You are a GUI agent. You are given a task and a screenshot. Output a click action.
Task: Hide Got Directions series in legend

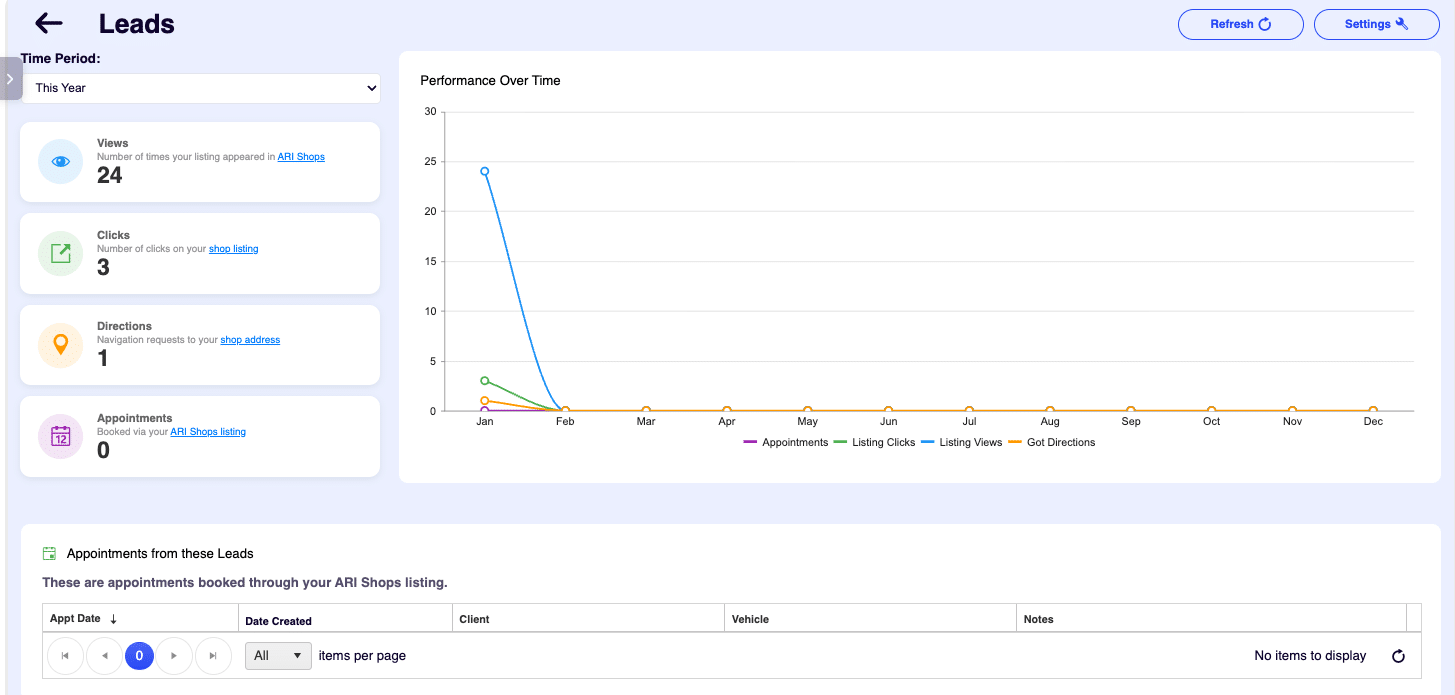[x=1060, y=442]
